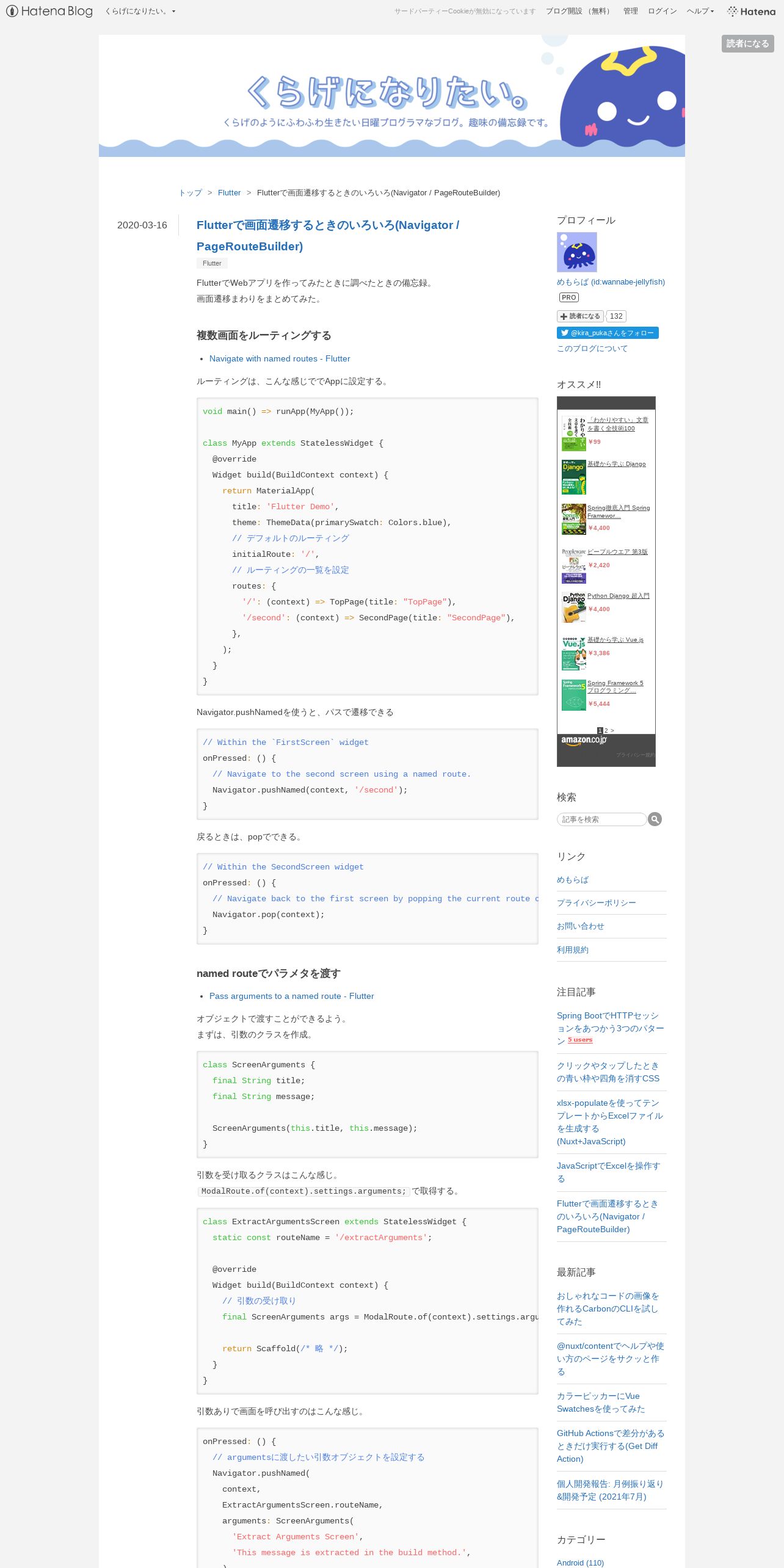Click the 読者になる plus button in profile
Viewport: 784px width, 1568px height.
coord(580,316)
